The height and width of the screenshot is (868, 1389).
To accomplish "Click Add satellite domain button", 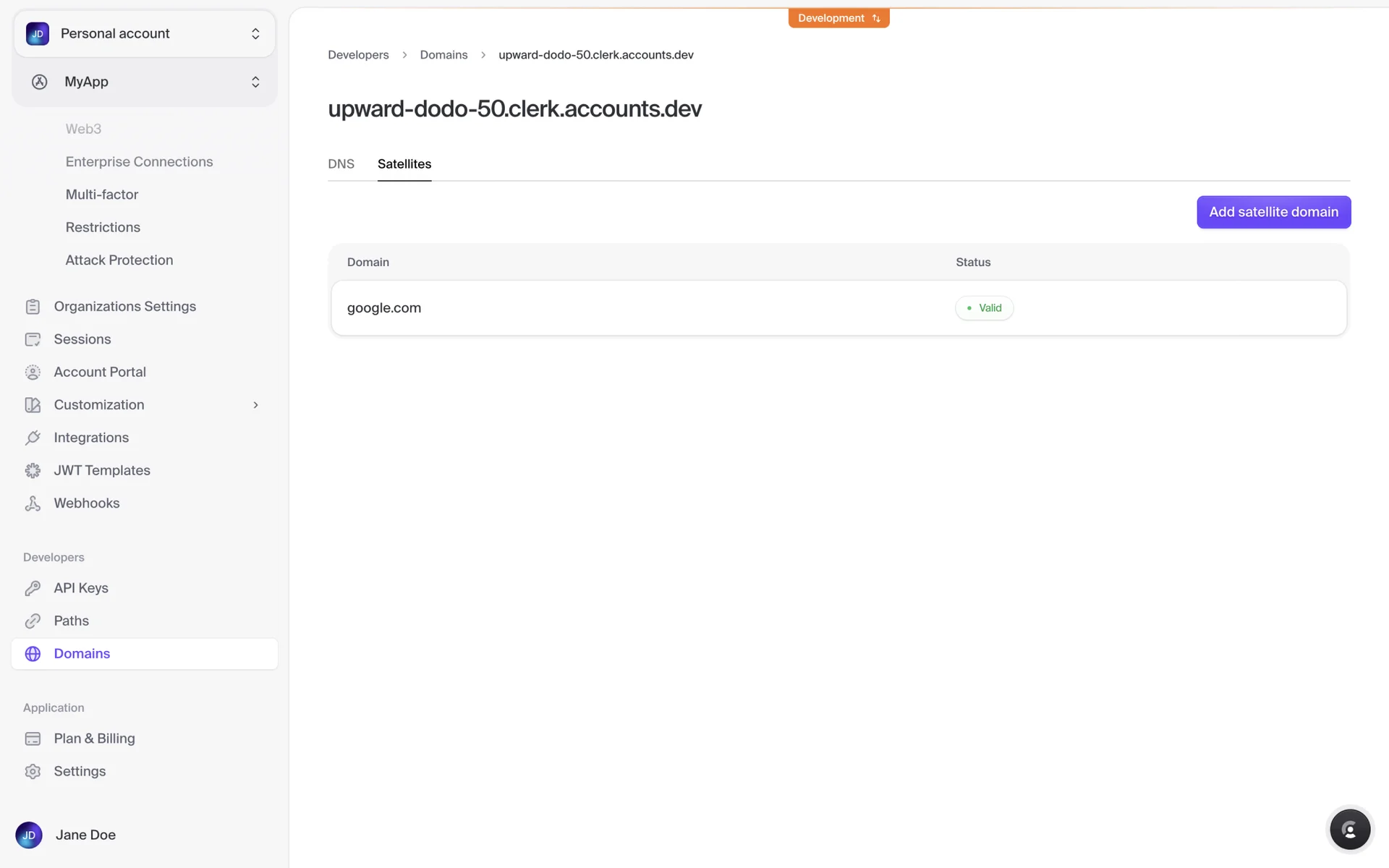I will [x=1273, y=212].
